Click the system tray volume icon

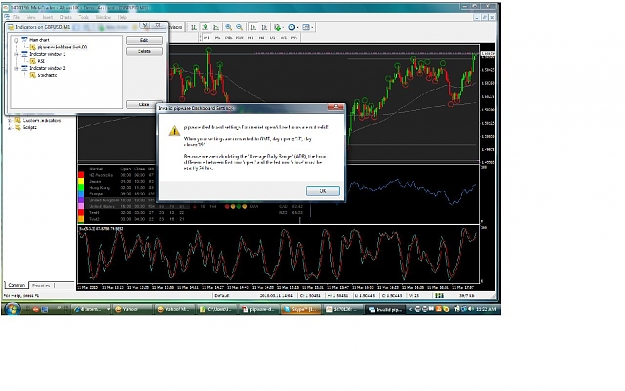[x=471, y=309]
